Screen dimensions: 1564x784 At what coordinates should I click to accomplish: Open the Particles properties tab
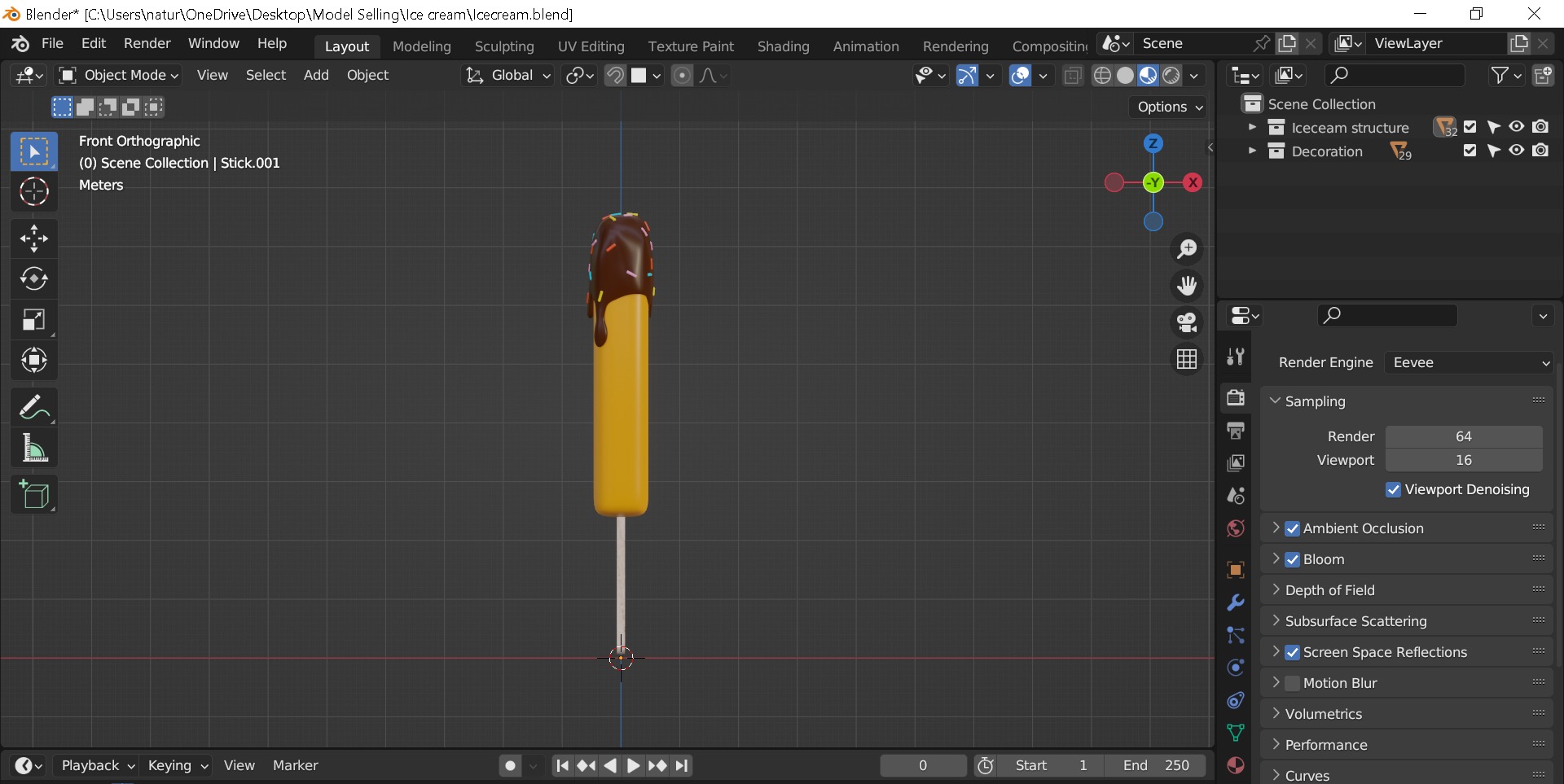[x=1236, y=635]
